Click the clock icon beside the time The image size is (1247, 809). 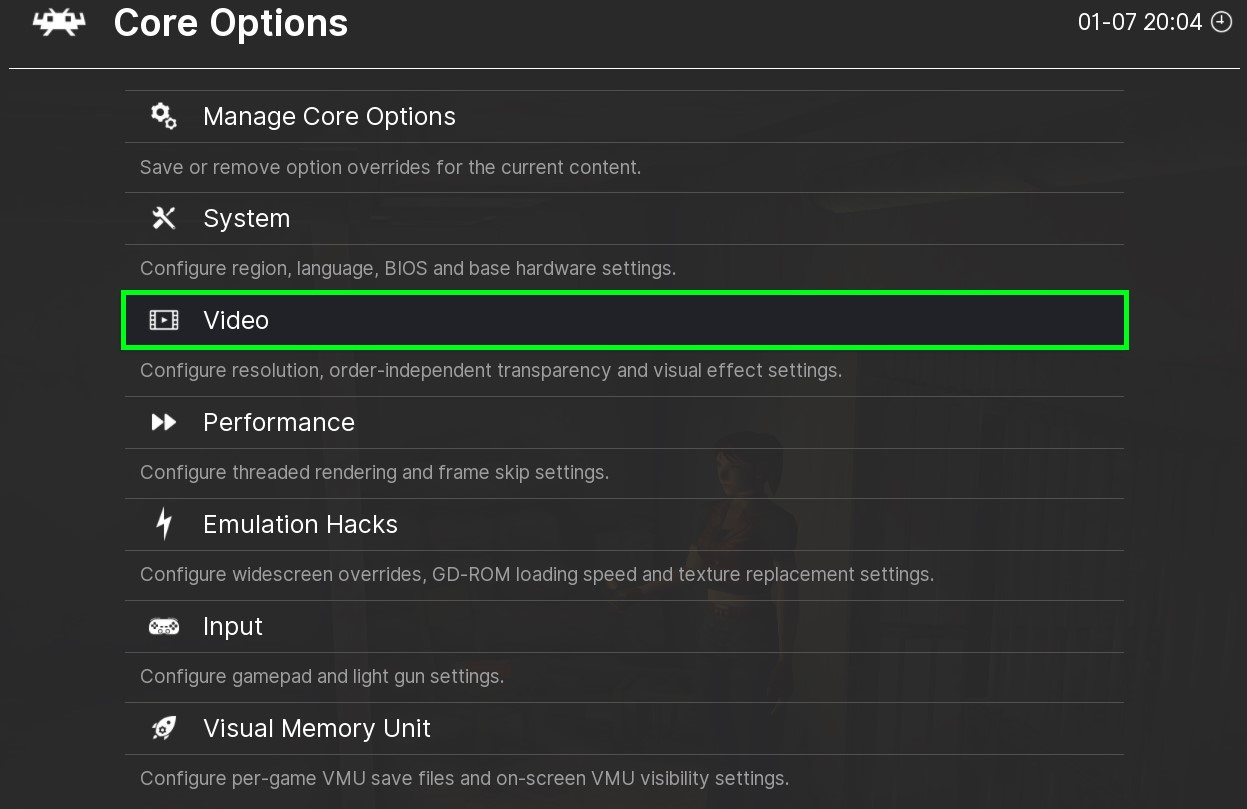pos(1221,22)
